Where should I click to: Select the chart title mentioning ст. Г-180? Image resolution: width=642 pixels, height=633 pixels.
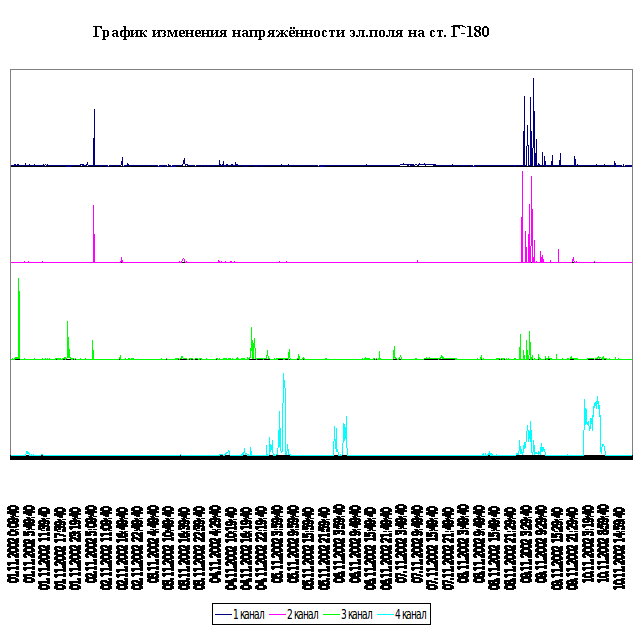tap(291, 32)
